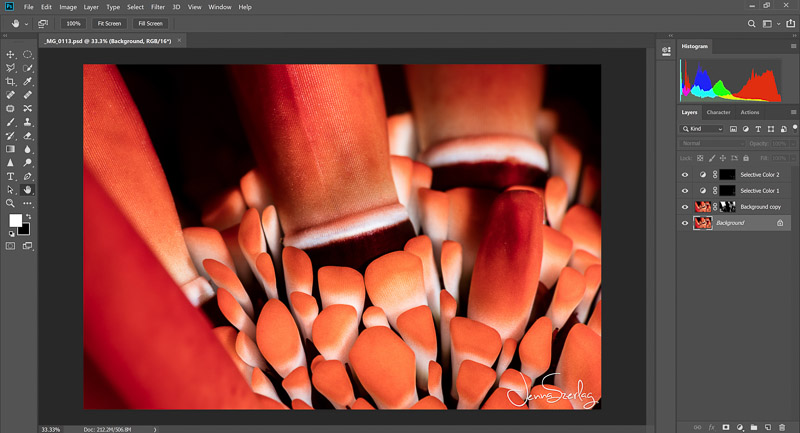Click the Search icon at top right

coord(752,22)
